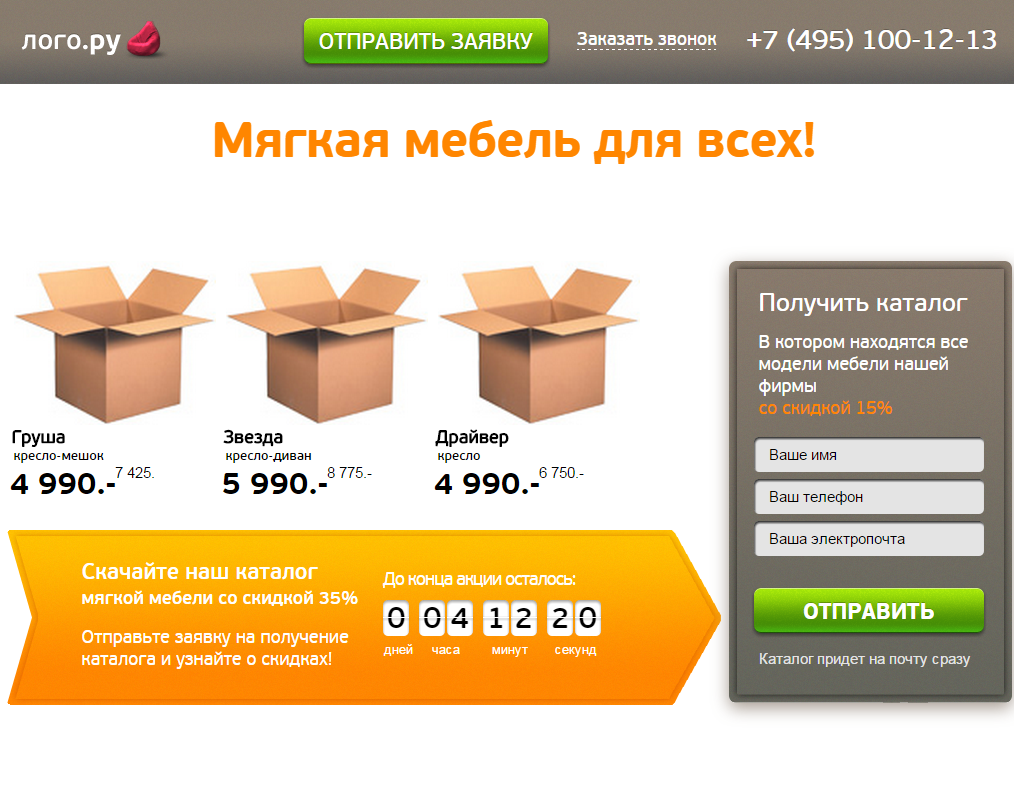Screen dimensions: 1014x794
Task: Click the phone number +7 (495) 100-12-13
Action: coord(871,40)
